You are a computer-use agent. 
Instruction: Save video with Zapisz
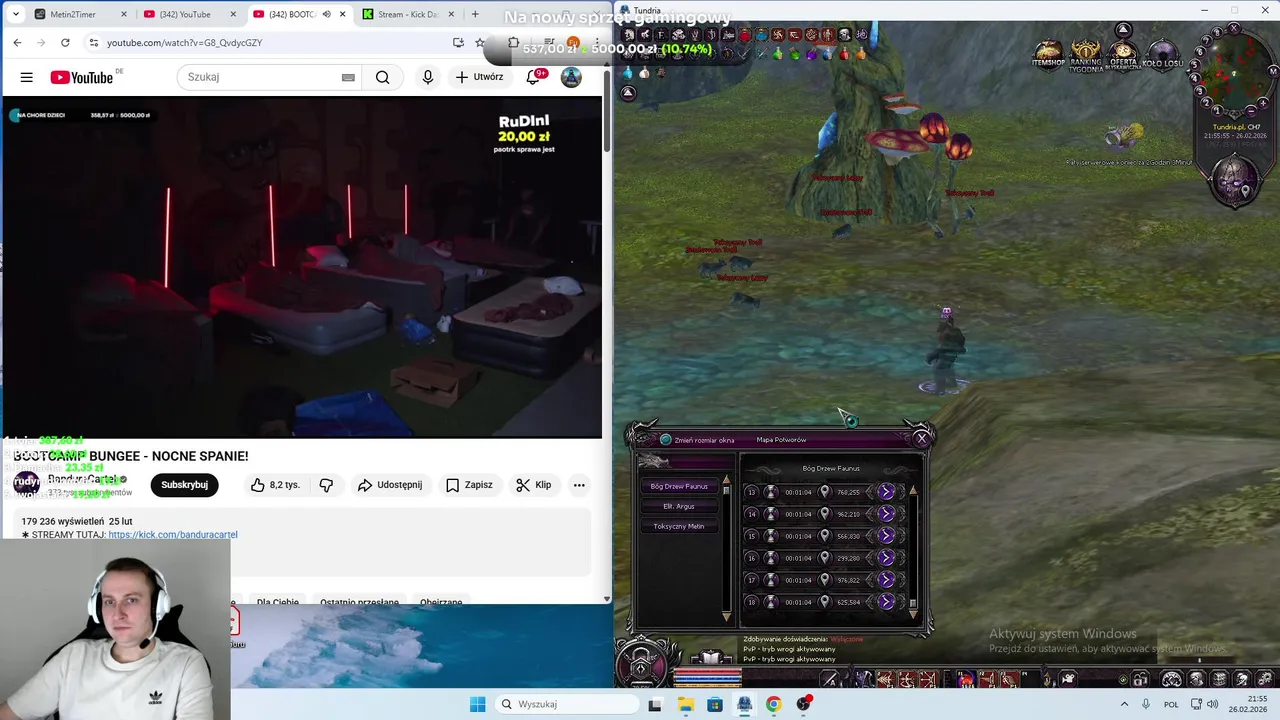pos(469,485)
